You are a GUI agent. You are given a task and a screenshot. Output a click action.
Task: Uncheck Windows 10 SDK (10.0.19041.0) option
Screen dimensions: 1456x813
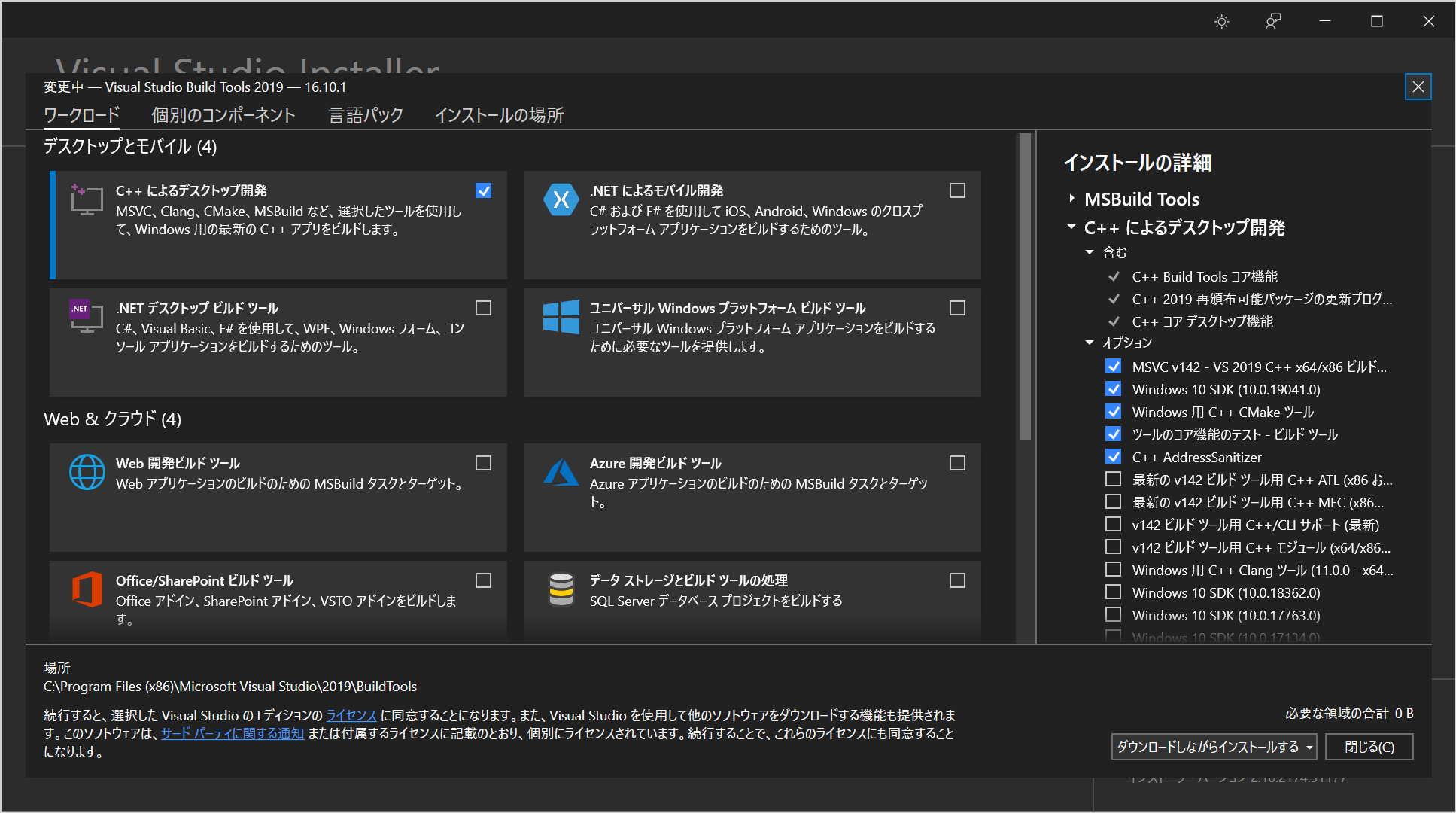tap(1114, 388)
